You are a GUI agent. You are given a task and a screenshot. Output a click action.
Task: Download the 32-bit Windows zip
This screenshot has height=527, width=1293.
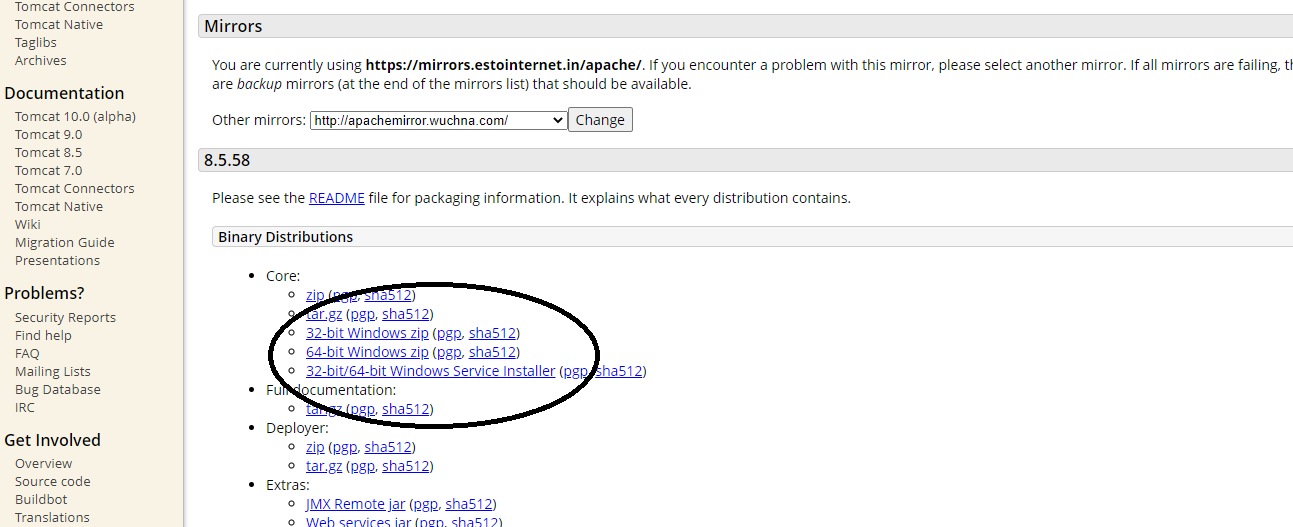367,333
